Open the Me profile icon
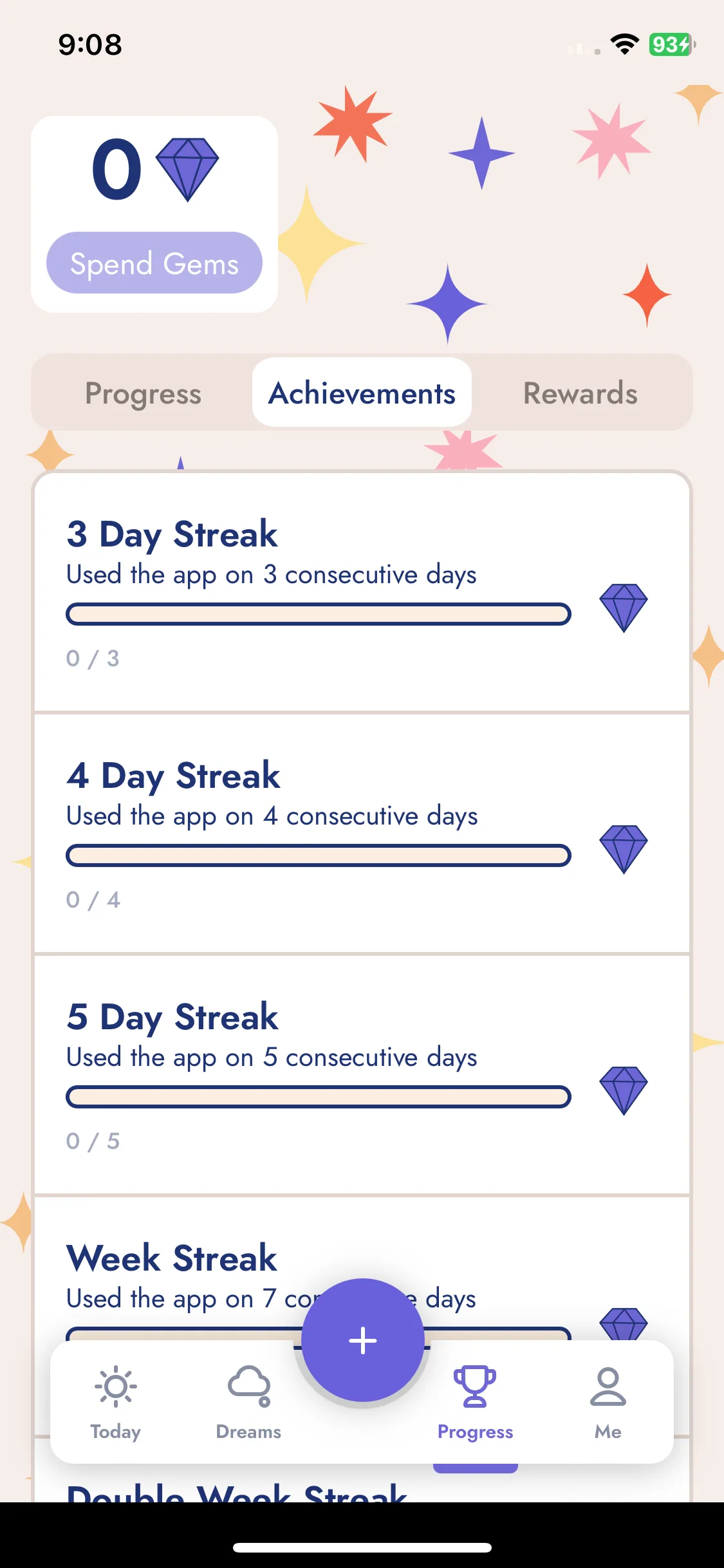The height and width of the screenshot is (1568, 724). click(x=608, y=1386)
